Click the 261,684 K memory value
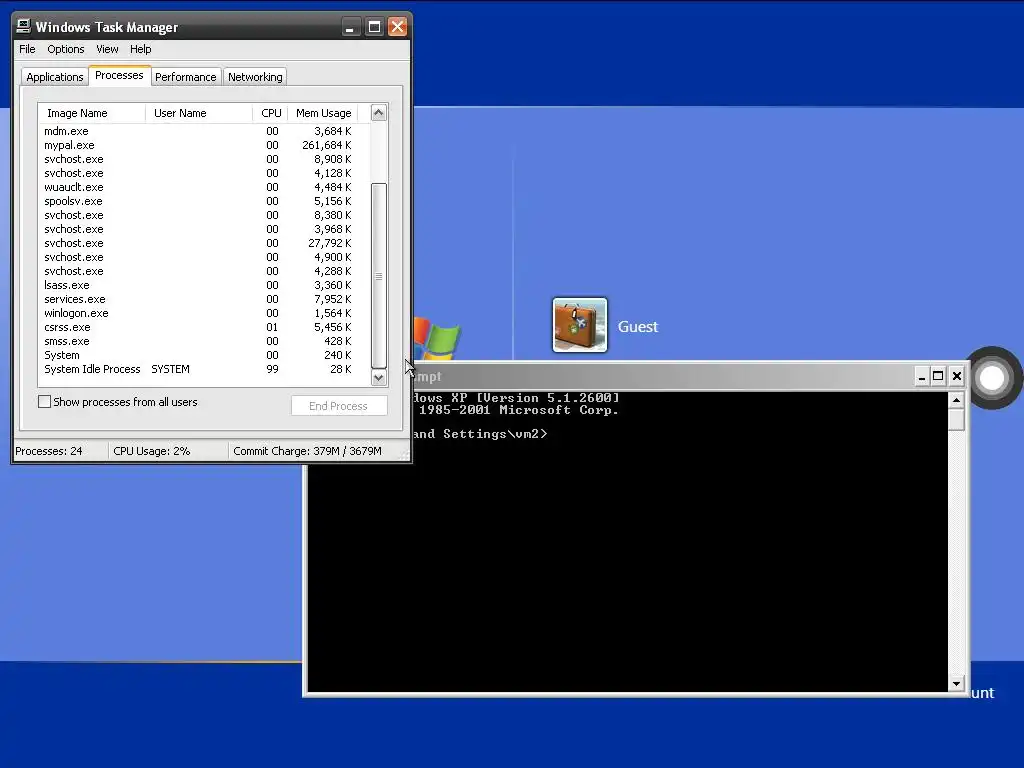Screen dimensions: 1024x768 click(327, 145)
